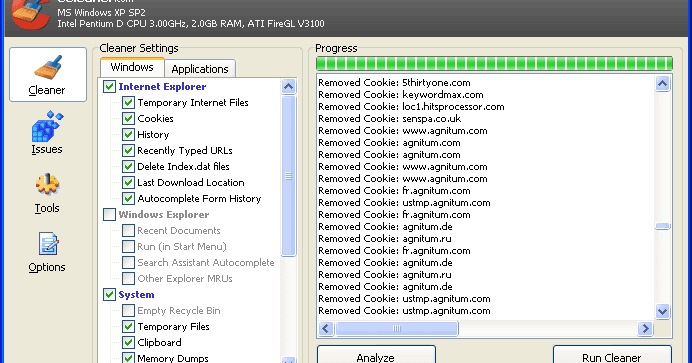692x363 pixels.
Task: Toggle Recently Typed URLs checkbox
Action: pyautogui.click(x=128, y=150)
